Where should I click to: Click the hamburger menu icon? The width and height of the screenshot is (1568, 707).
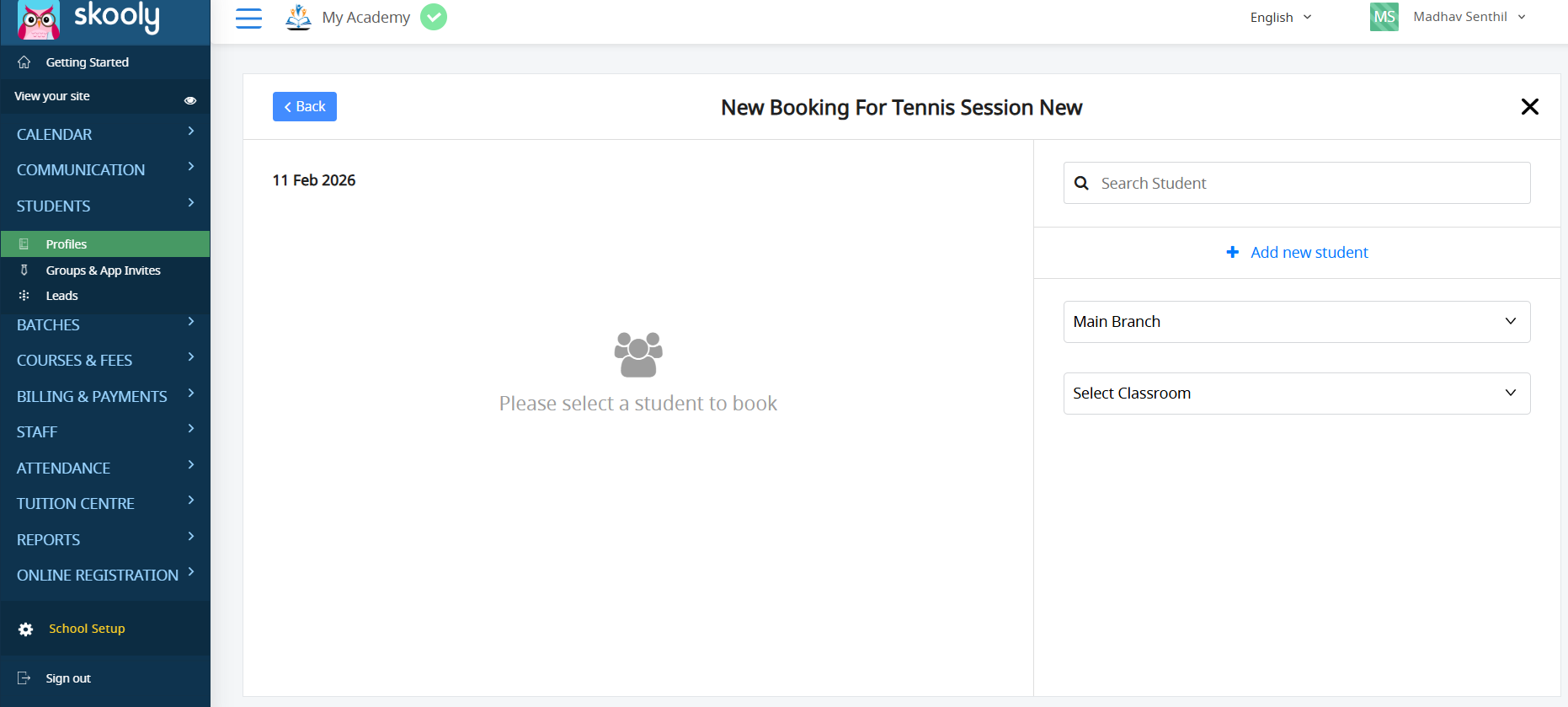[x=248, y=18]
